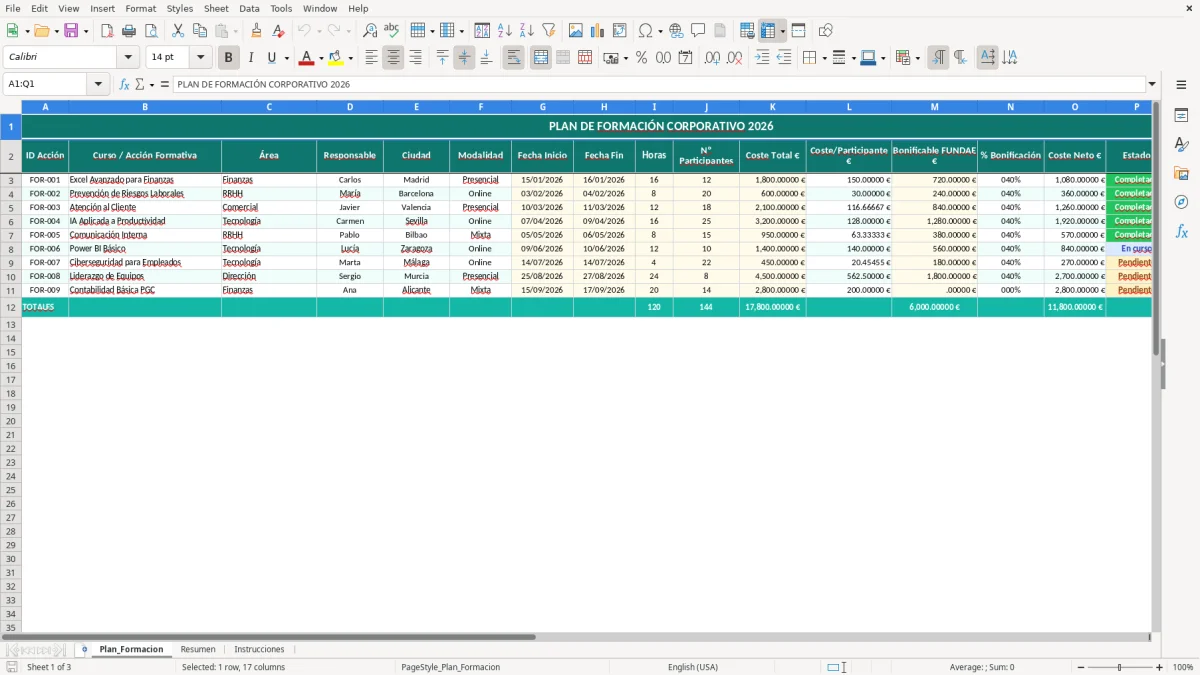The width and height of the screenshot is (1200, 675).
Task: Toggle Wrap Text button
Action: pos(514,58)
